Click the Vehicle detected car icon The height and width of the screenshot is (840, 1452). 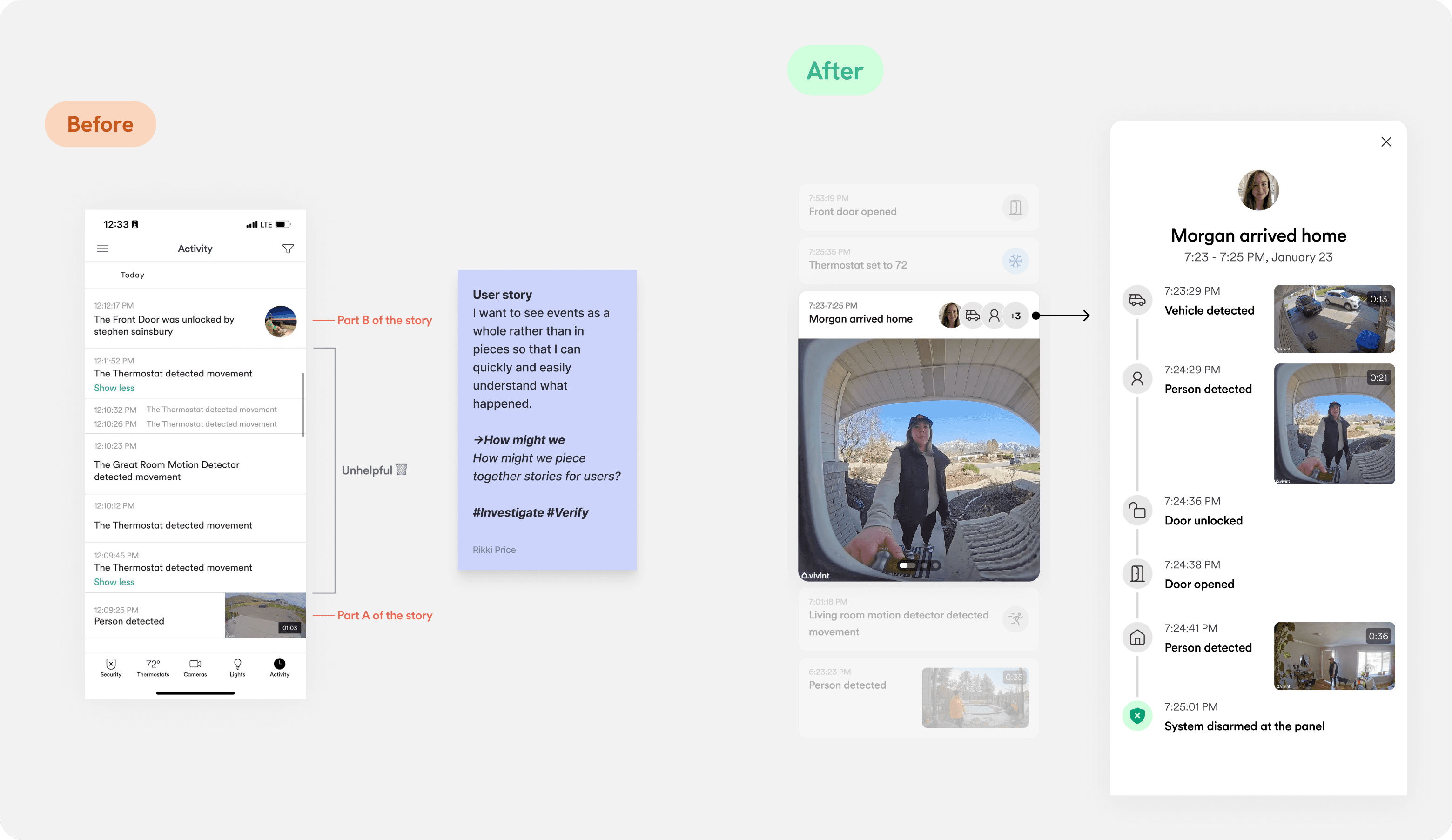pyautogui.click(x=1137, y=300)
